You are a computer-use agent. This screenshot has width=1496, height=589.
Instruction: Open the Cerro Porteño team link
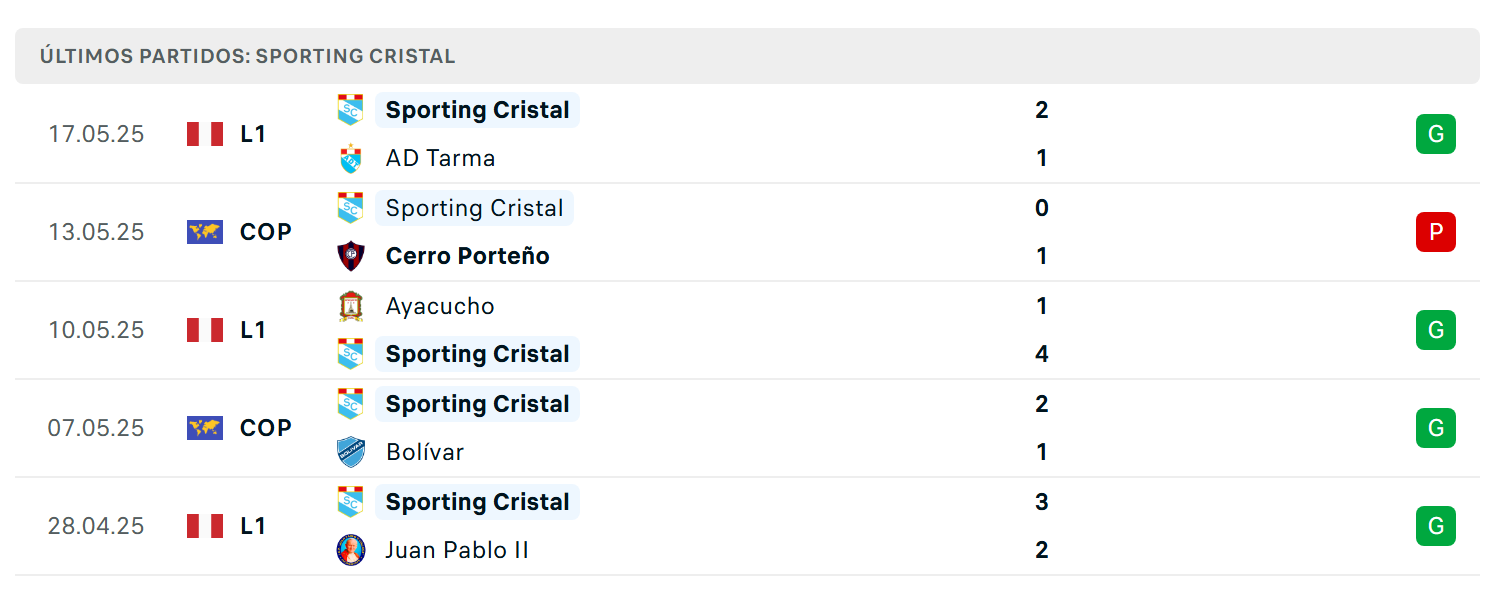coord(467,256)
